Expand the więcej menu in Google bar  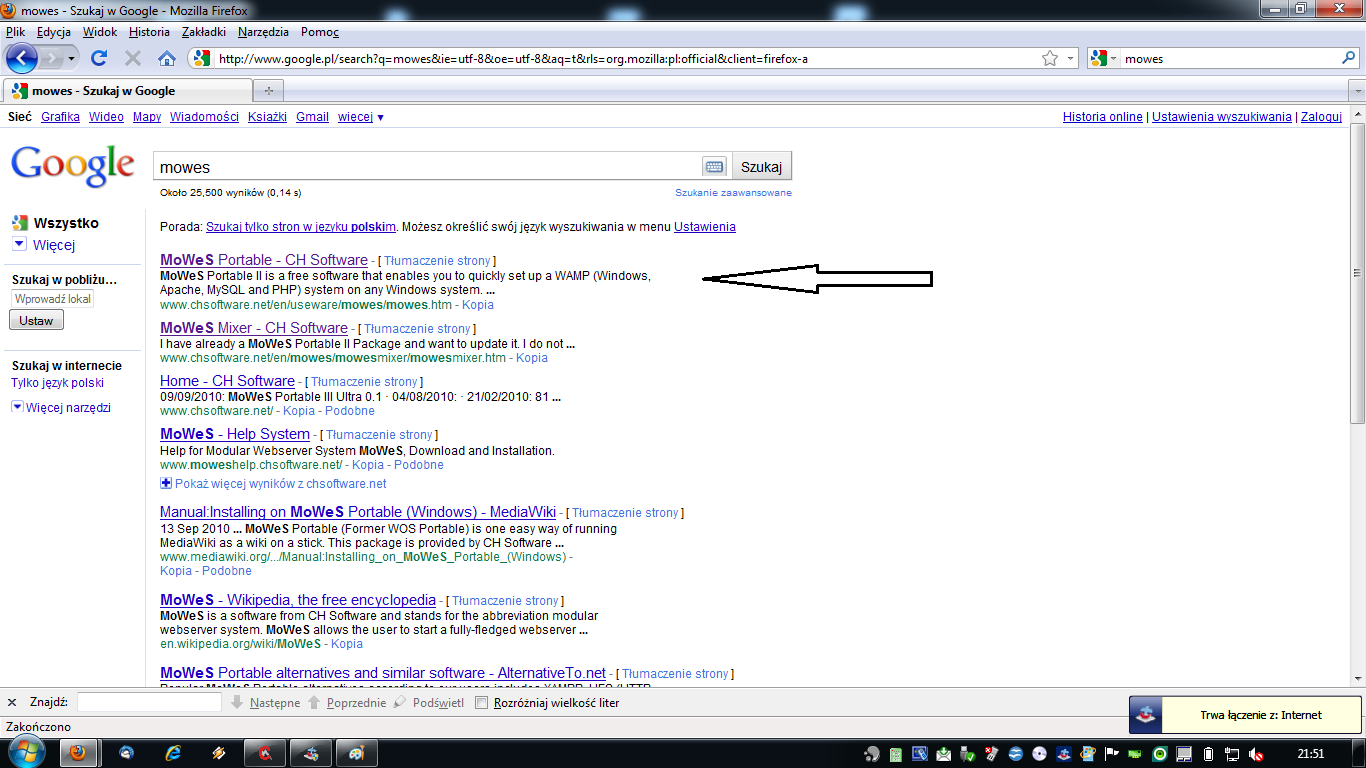tap(361, 117)
